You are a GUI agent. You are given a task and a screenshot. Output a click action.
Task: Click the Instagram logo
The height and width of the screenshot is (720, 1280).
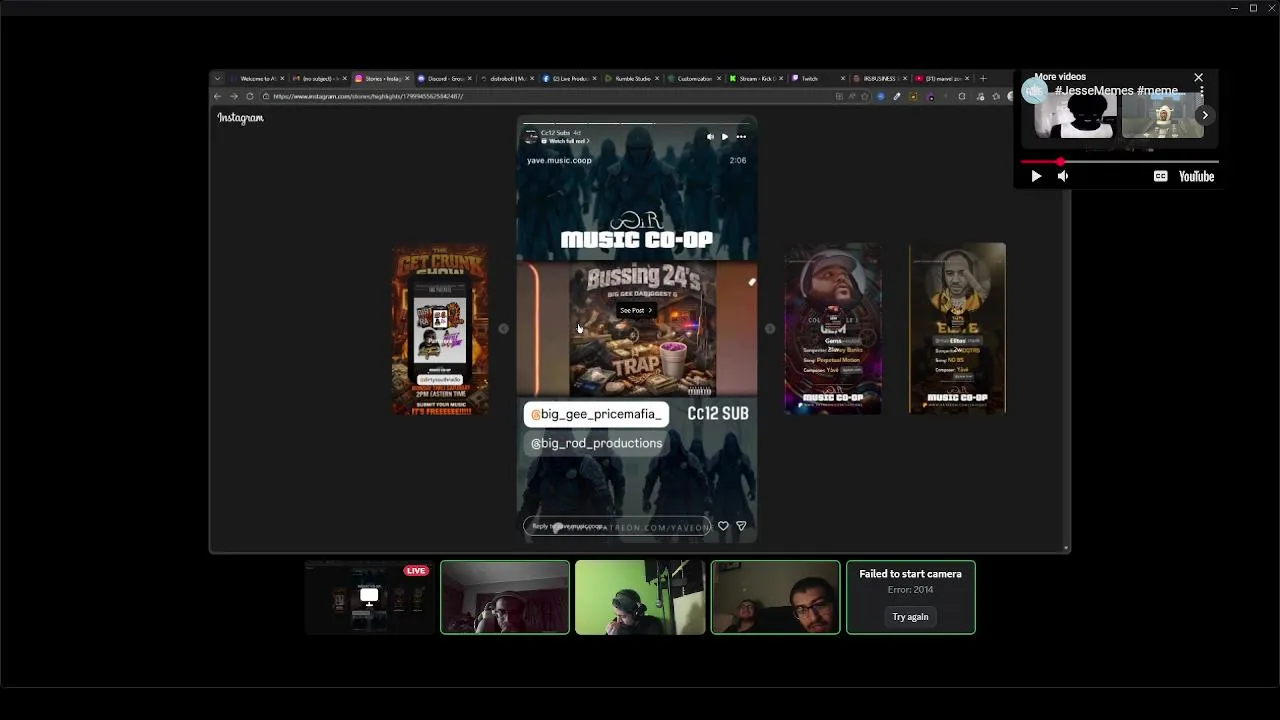[x=240, y=118]
